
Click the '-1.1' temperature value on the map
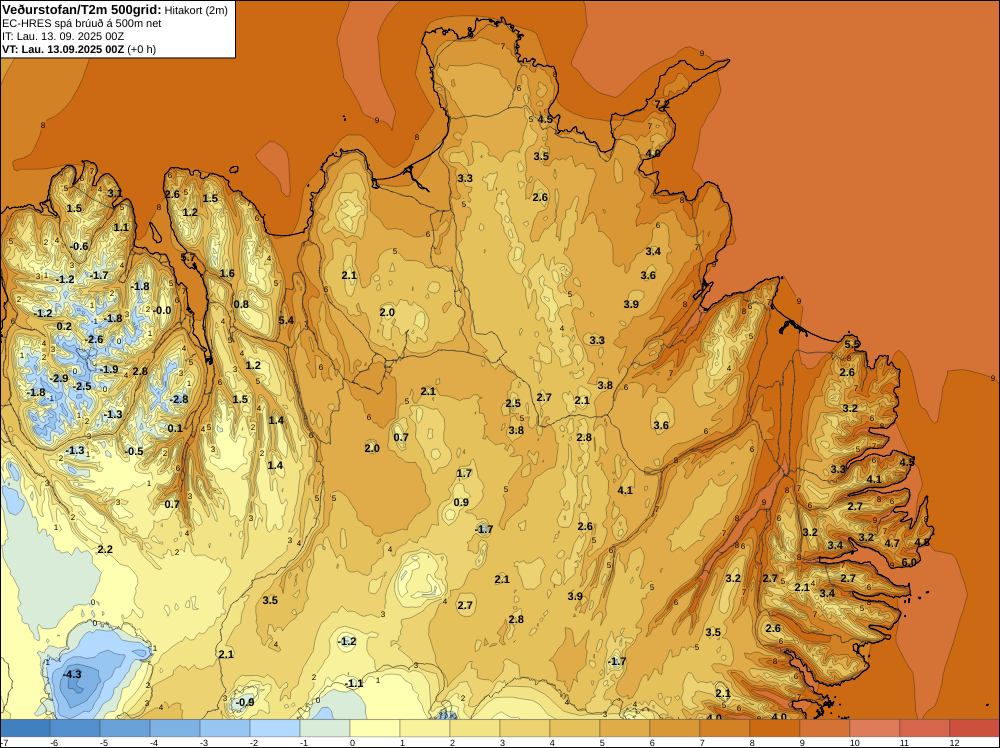click(353, 684)
